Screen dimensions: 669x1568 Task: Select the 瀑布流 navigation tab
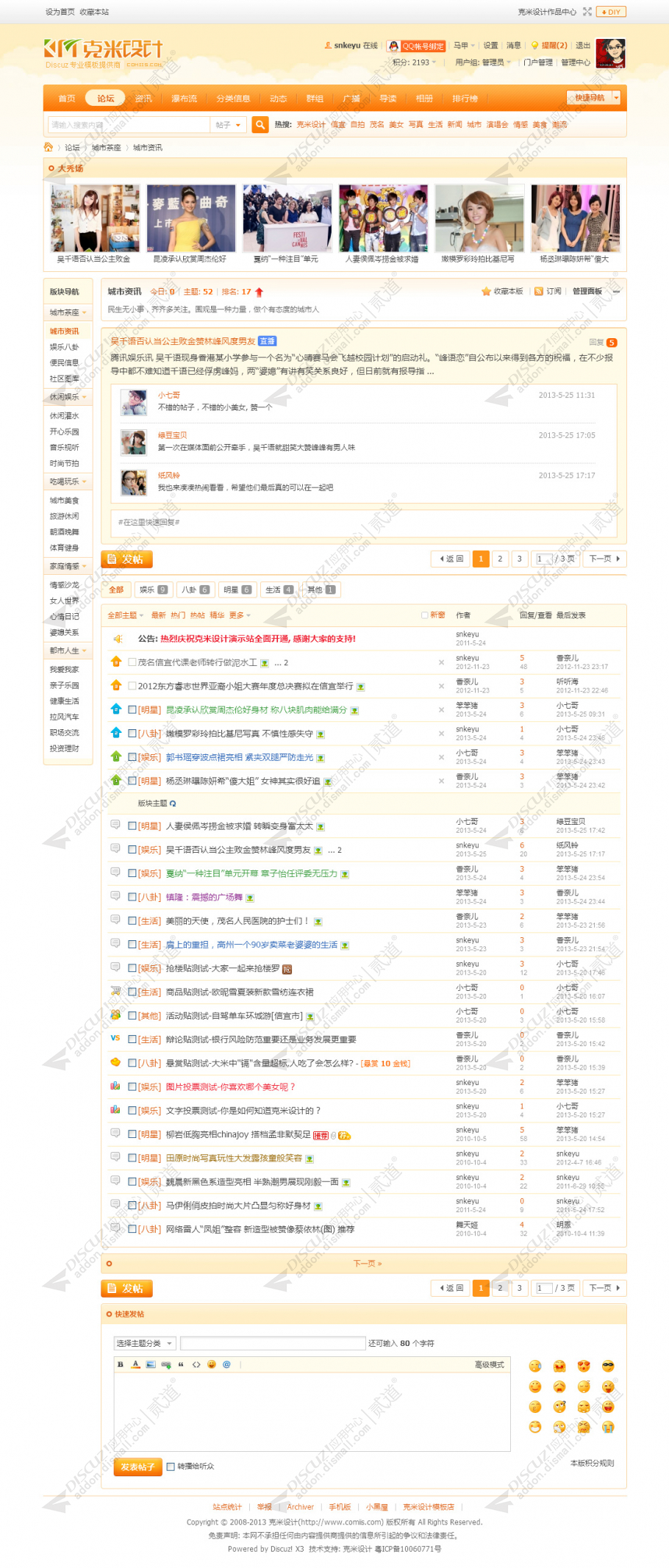point(184,99)
